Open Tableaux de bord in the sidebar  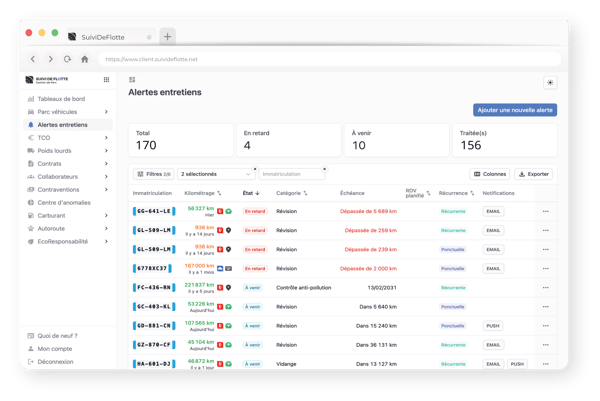[x=62, y=99]
